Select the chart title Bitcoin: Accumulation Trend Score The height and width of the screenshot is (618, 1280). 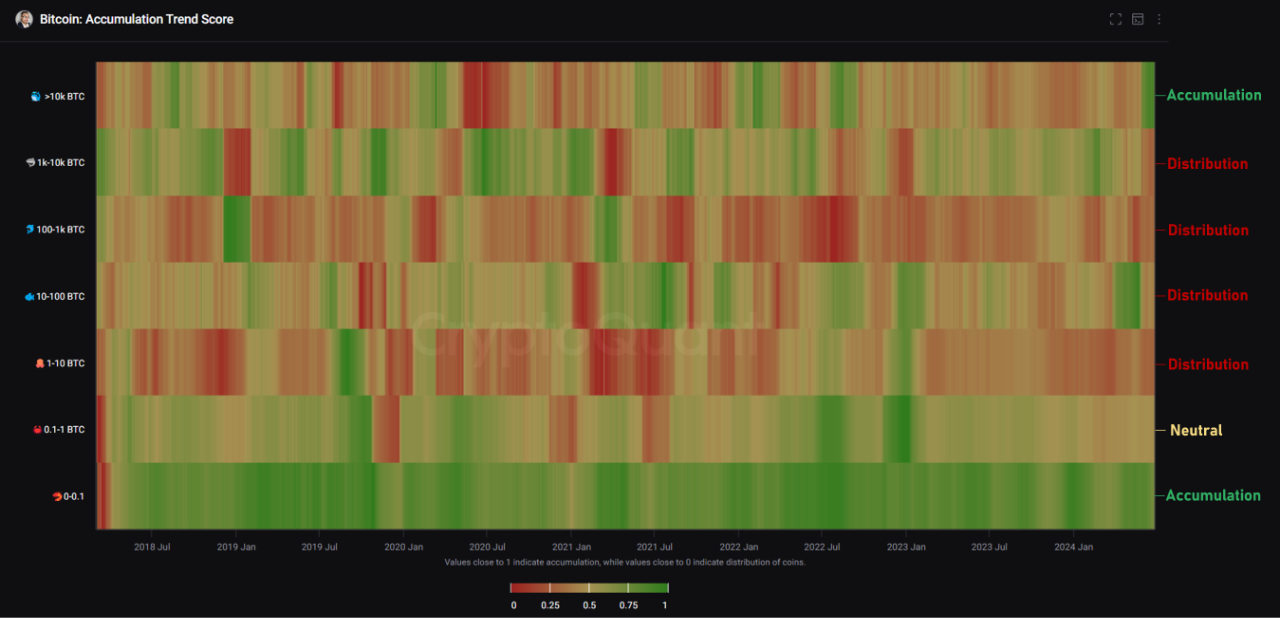134,18
